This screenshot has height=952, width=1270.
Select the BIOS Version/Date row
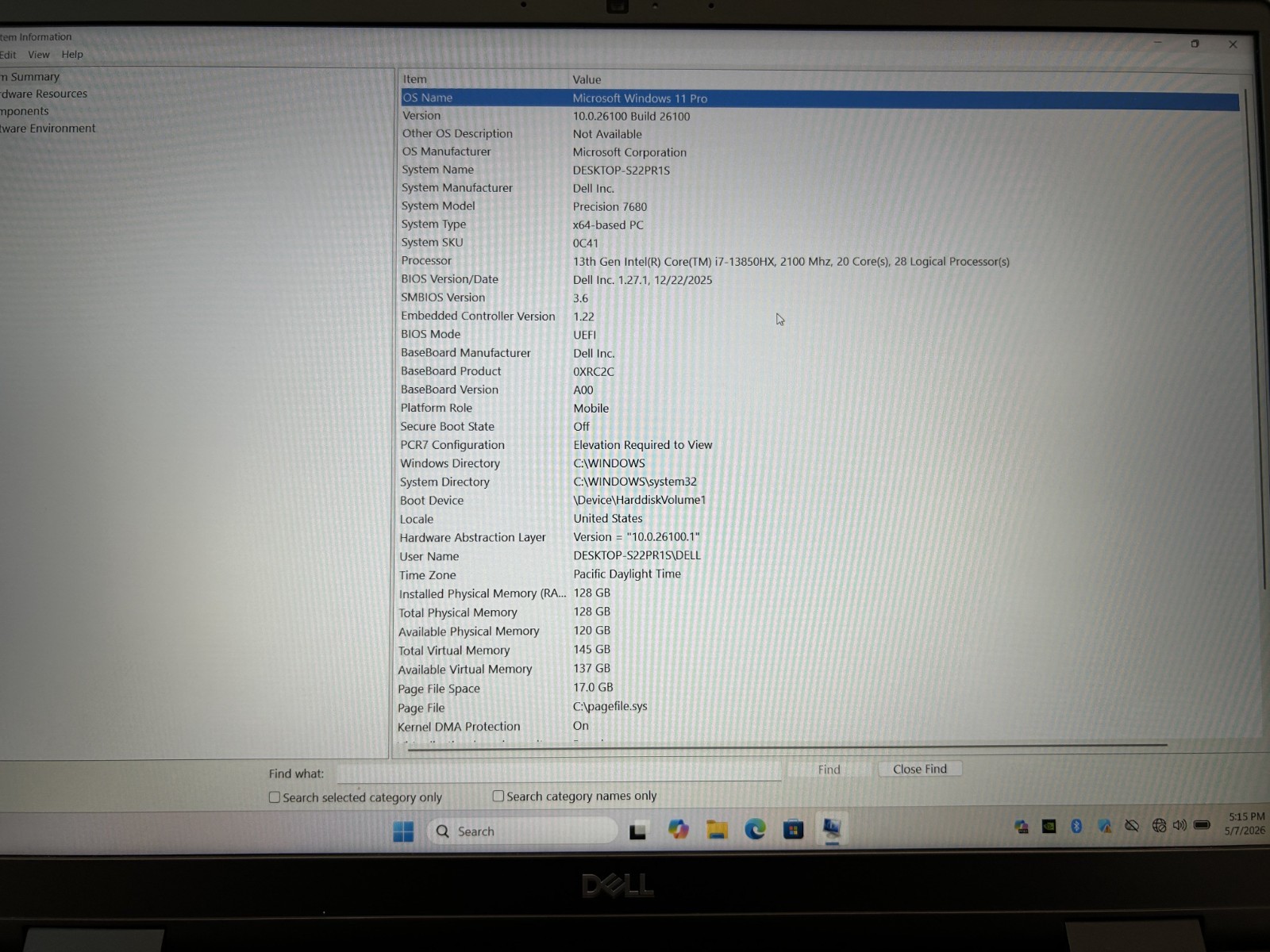[x=820, y=279]
